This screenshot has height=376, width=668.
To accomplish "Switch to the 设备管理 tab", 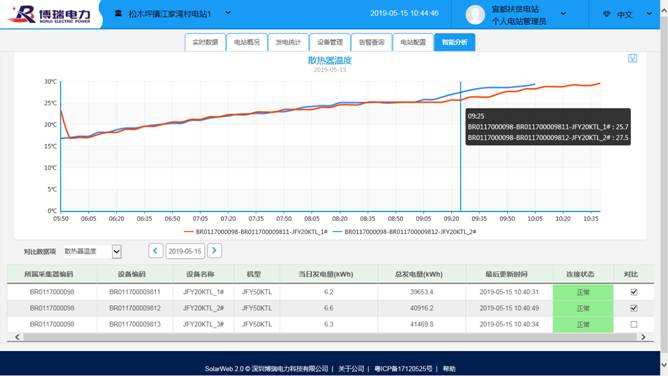I will [330, 42].
